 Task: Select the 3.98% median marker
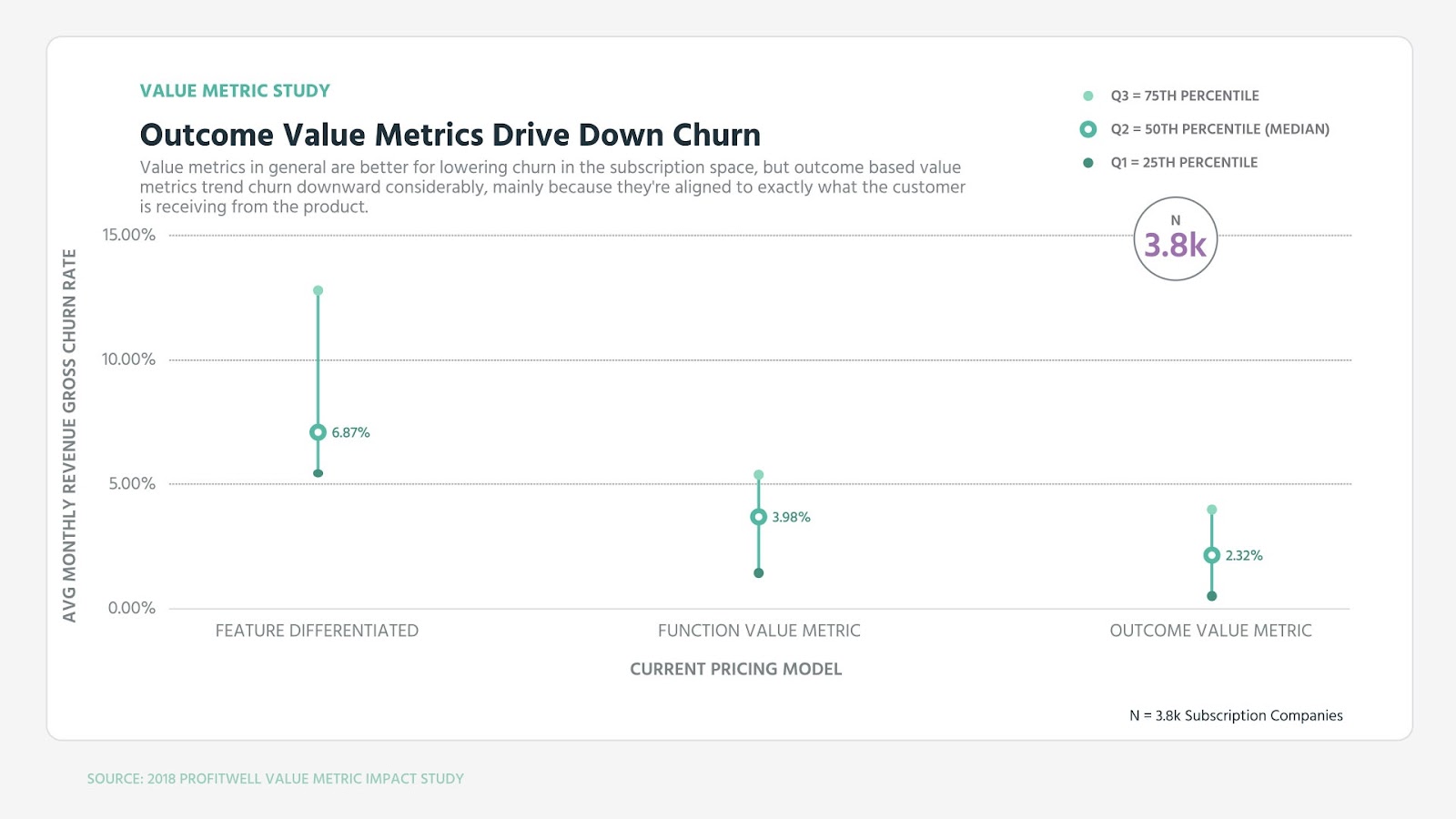(x=758, y=517)
